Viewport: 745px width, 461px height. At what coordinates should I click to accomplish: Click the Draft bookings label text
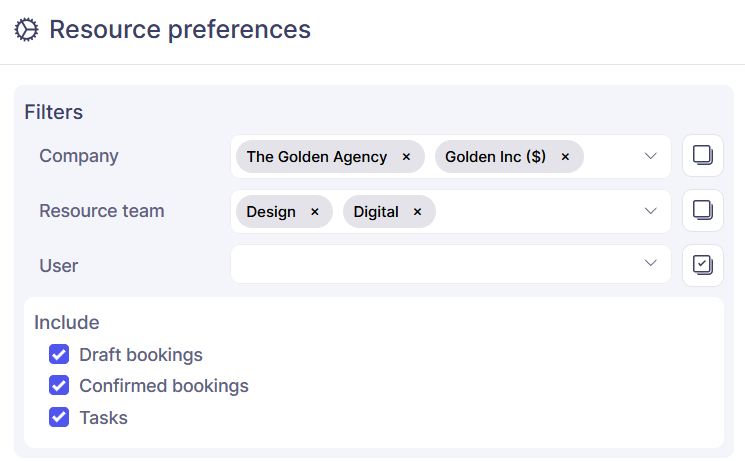coord(141,355)
